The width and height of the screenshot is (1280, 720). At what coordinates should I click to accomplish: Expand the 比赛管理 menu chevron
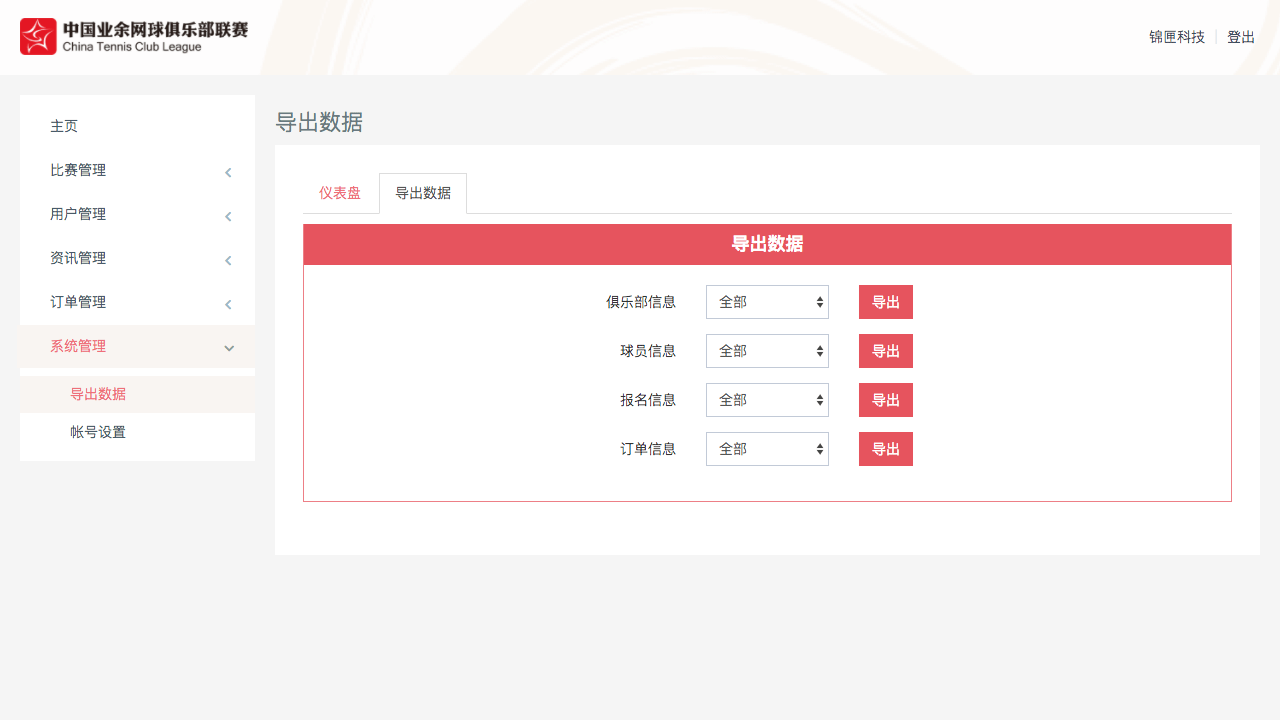(228, 172)
